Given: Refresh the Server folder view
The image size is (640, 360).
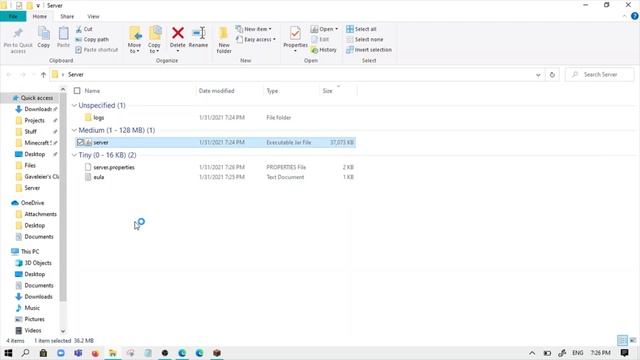Looking at the screenshot, I should (552, 75).
